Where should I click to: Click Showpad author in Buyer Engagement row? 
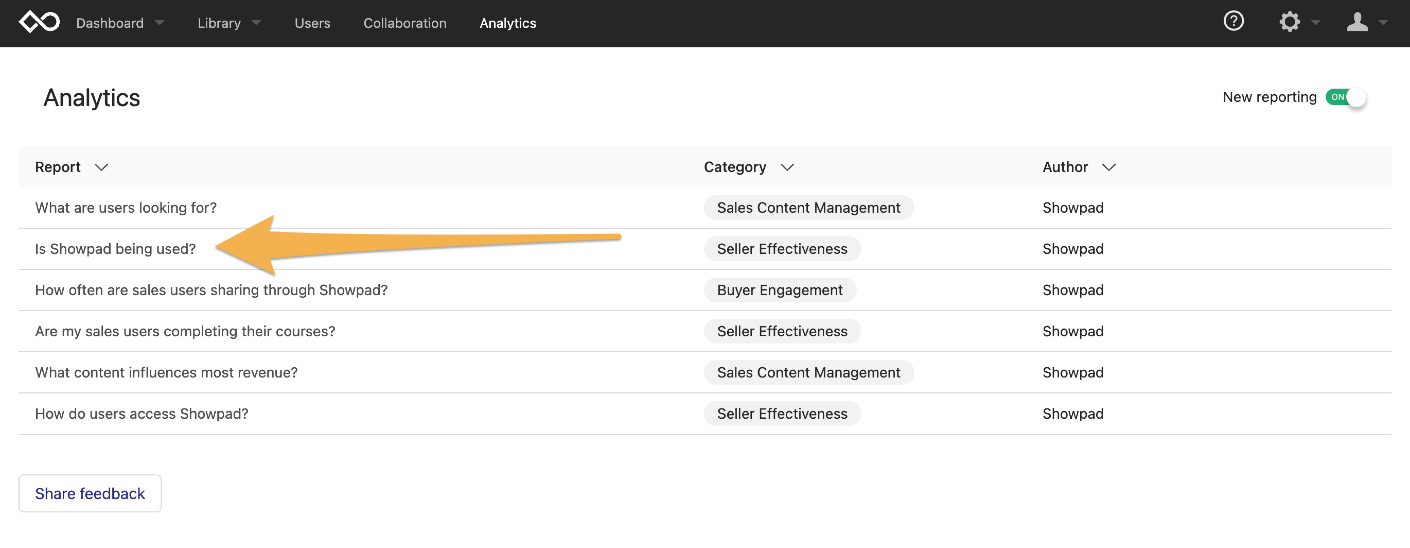tap(1073, 290)
